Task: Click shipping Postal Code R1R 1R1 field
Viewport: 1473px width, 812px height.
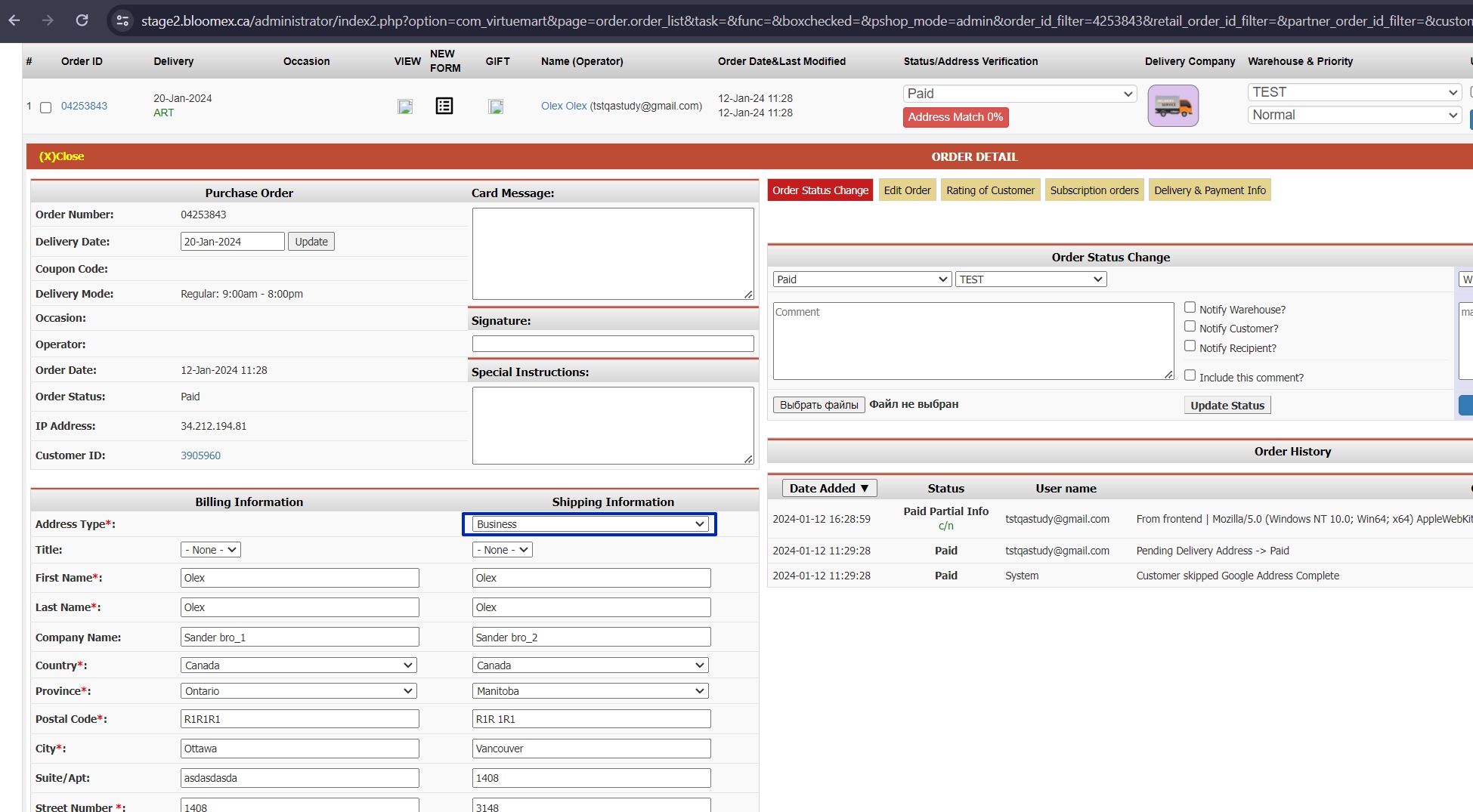Action: [592, 719]
